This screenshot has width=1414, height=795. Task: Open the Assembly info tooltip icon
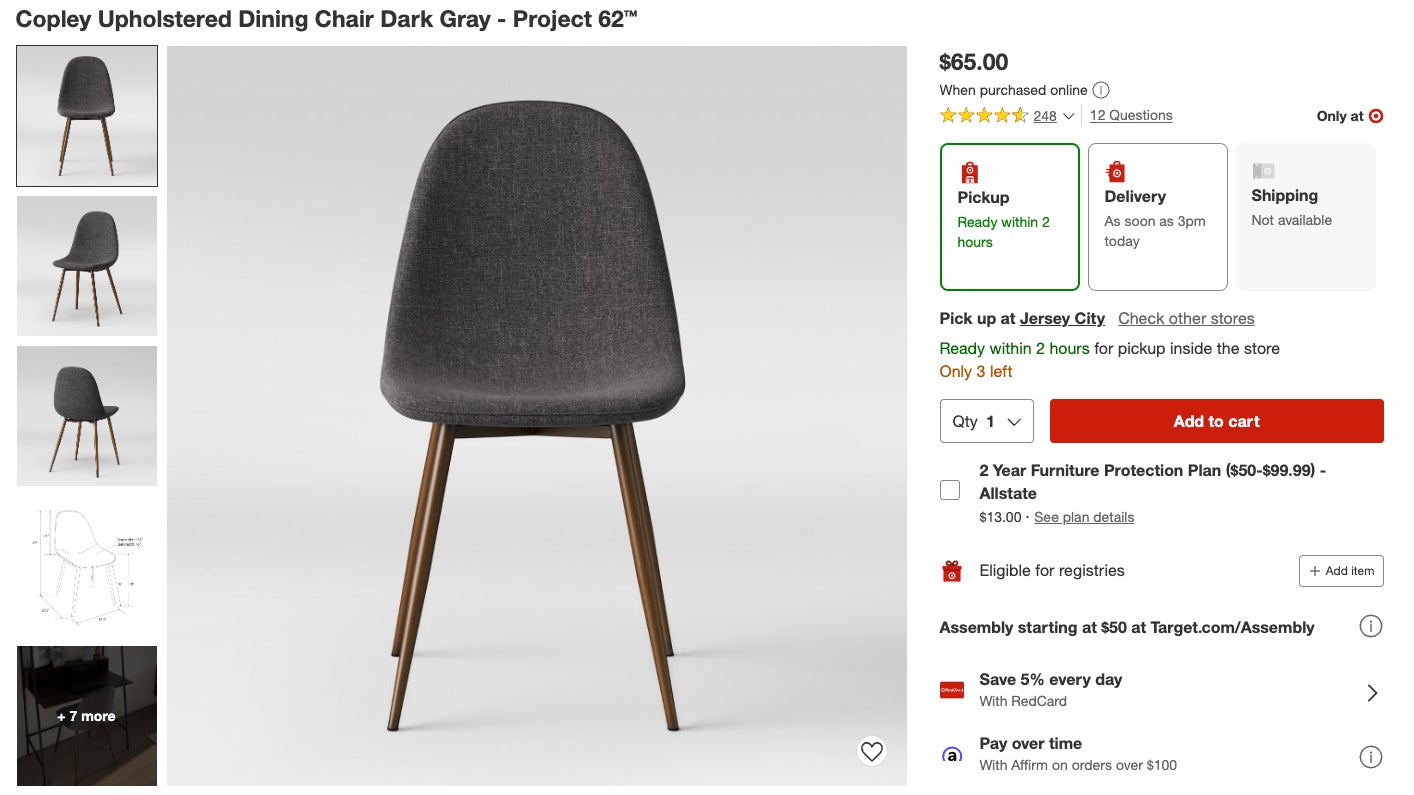pyautogui.click(x=1371, y=626)
